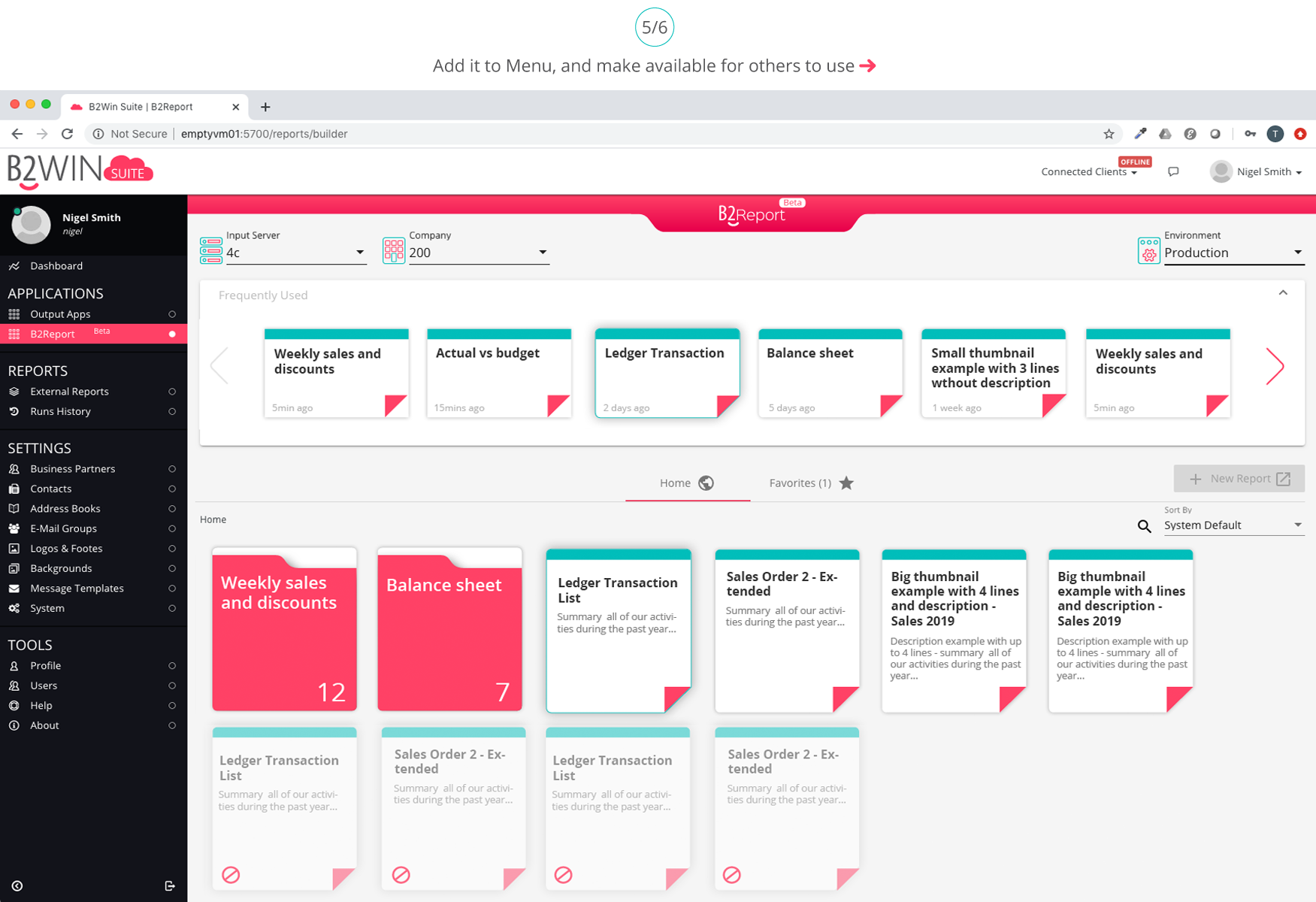Click the New Report button

[1239, 479]
